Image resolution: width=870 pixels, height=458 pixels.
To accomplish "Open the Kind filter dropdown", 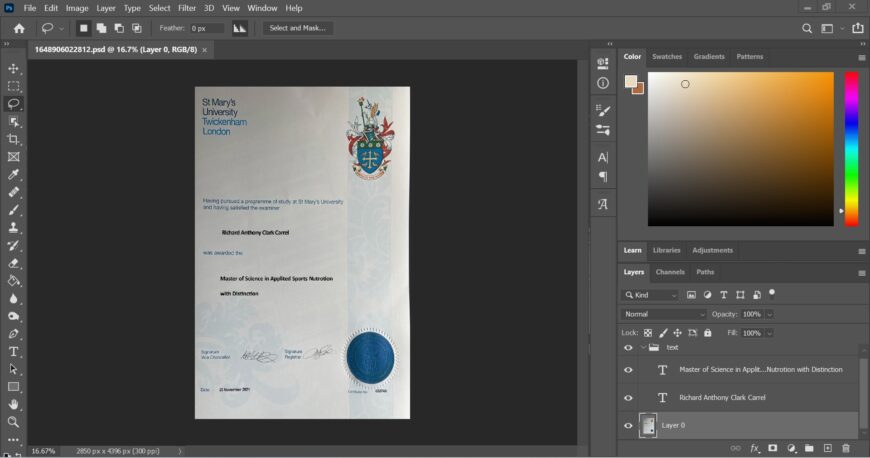I will [650, 295].
